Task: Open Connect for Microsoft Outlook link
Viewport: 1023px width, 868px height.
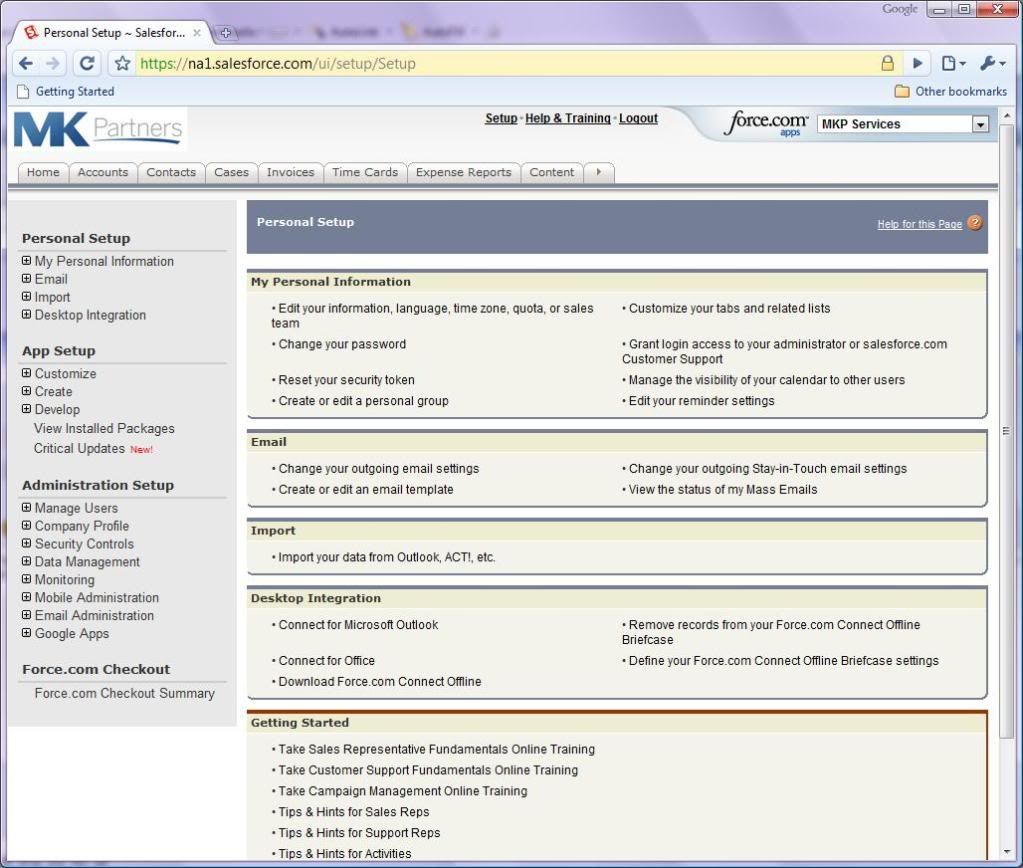Action: 358,625
